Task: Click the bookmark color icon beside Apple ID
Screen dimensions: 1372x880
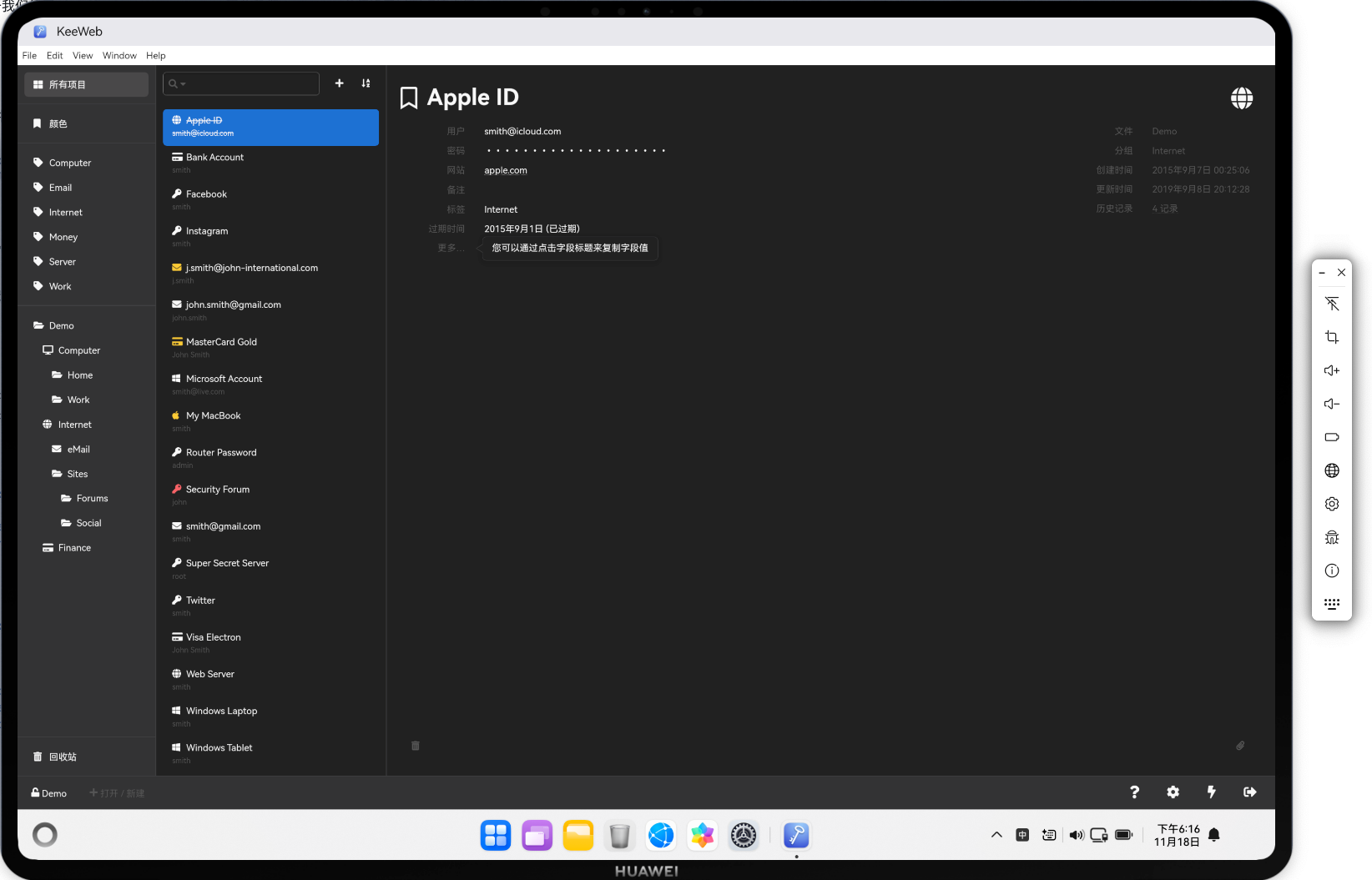Action: pyautogui.click(x=409, y=98)
